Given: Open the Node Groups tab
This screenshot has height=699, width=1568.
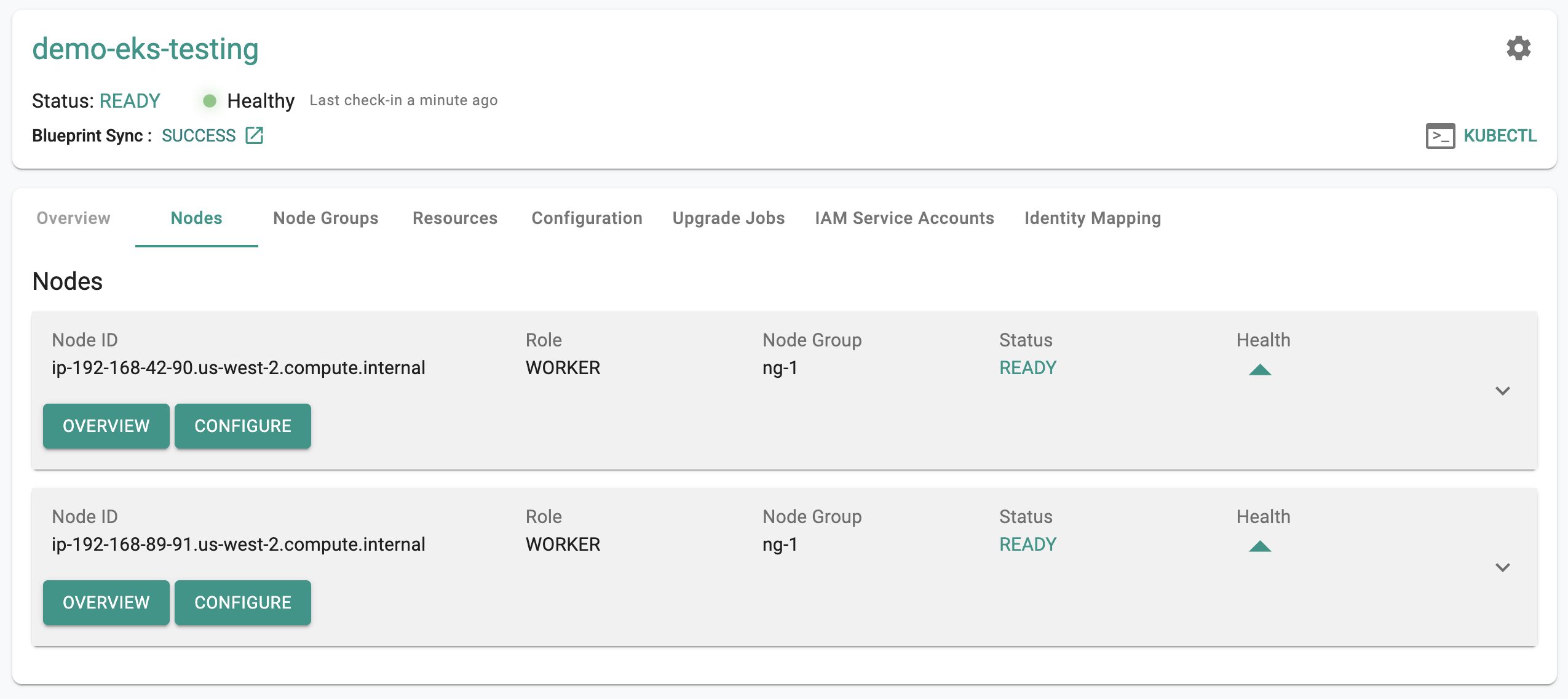Looking at the screenshot, I should click(325, 218).
